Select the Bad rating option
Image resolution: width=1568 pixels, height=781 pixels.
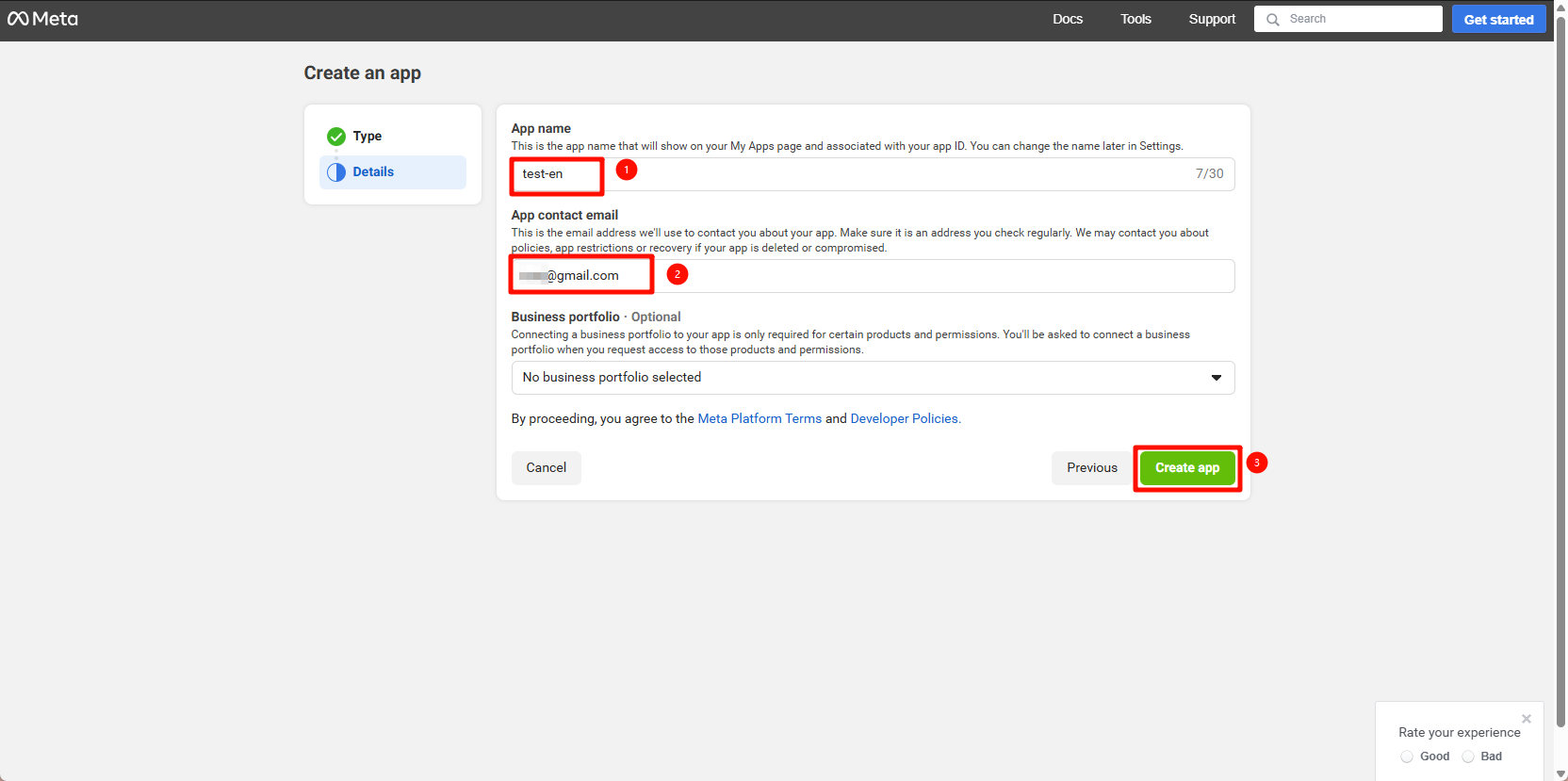click(x=1468, y=757)
